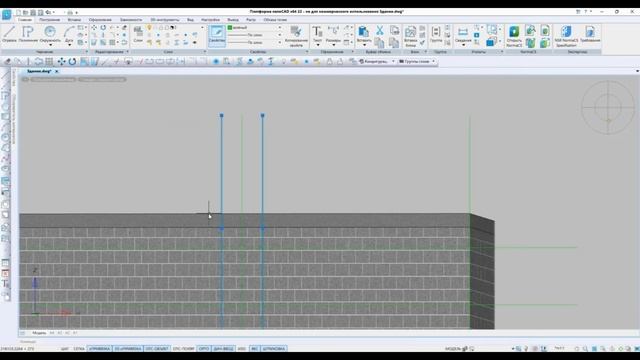Select the Полилиния drawing tool

point(27,34)
